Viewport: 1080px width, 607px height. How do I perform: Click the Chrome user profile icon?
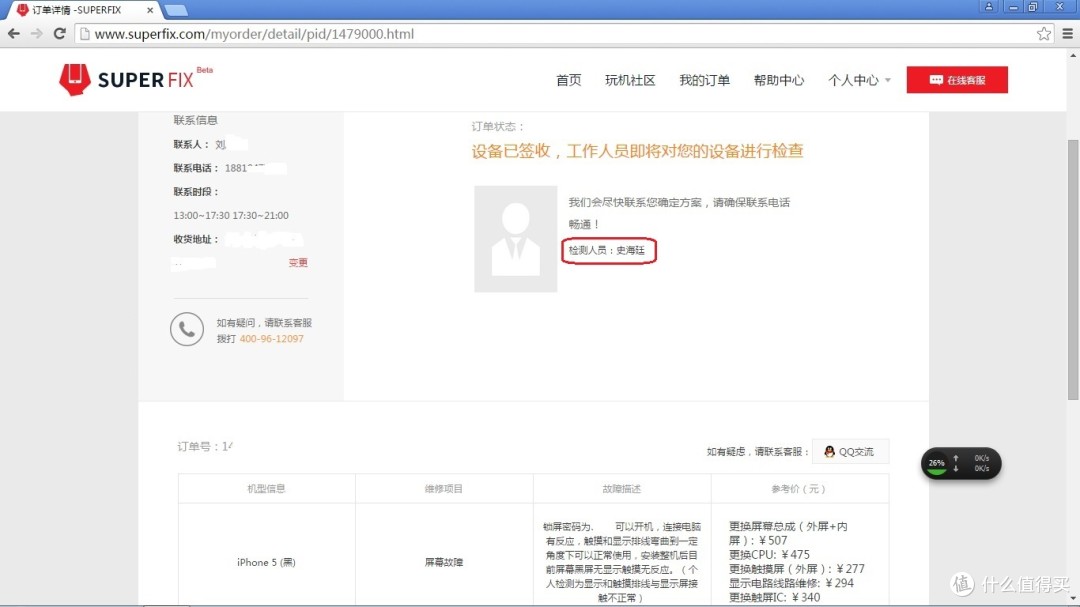[x=988, y=7]
